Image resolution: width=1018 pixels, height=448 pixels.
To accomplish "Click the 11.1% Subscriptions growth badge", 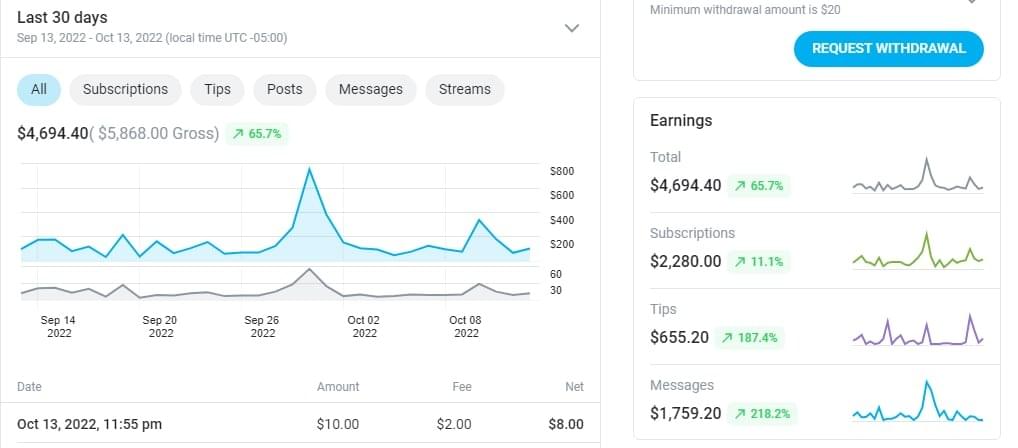I will (x=759, y=261).
